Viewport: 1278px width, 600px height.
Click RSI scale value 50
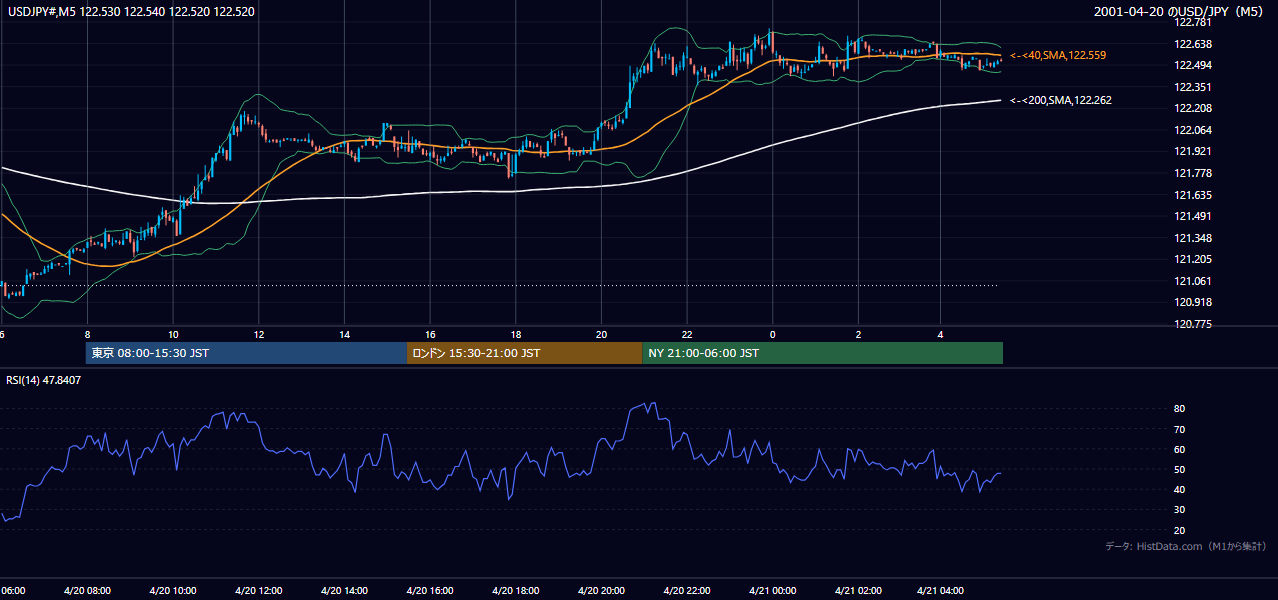click(x=1179, y=469)
